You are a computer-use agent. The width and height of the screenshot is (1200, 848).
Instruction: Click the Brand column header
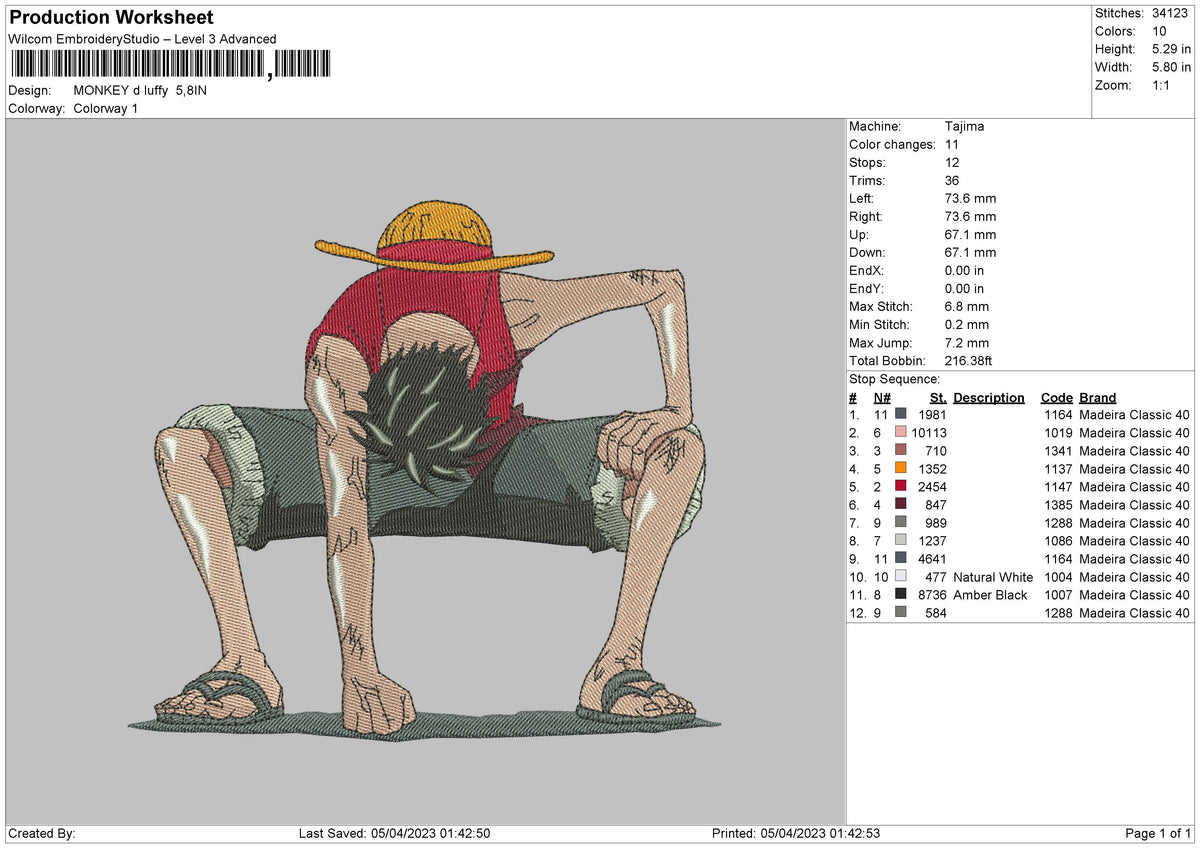(1097, 397)
